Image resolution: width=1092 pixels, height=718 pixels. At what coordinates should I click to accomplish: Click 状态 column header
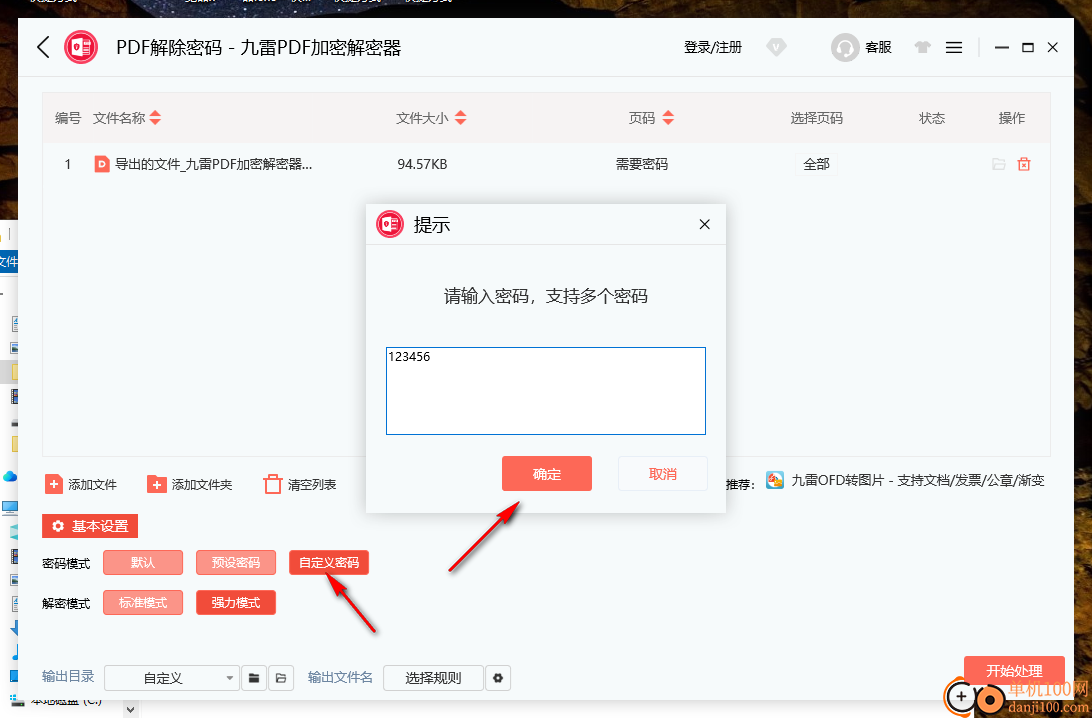coord(932,118)
